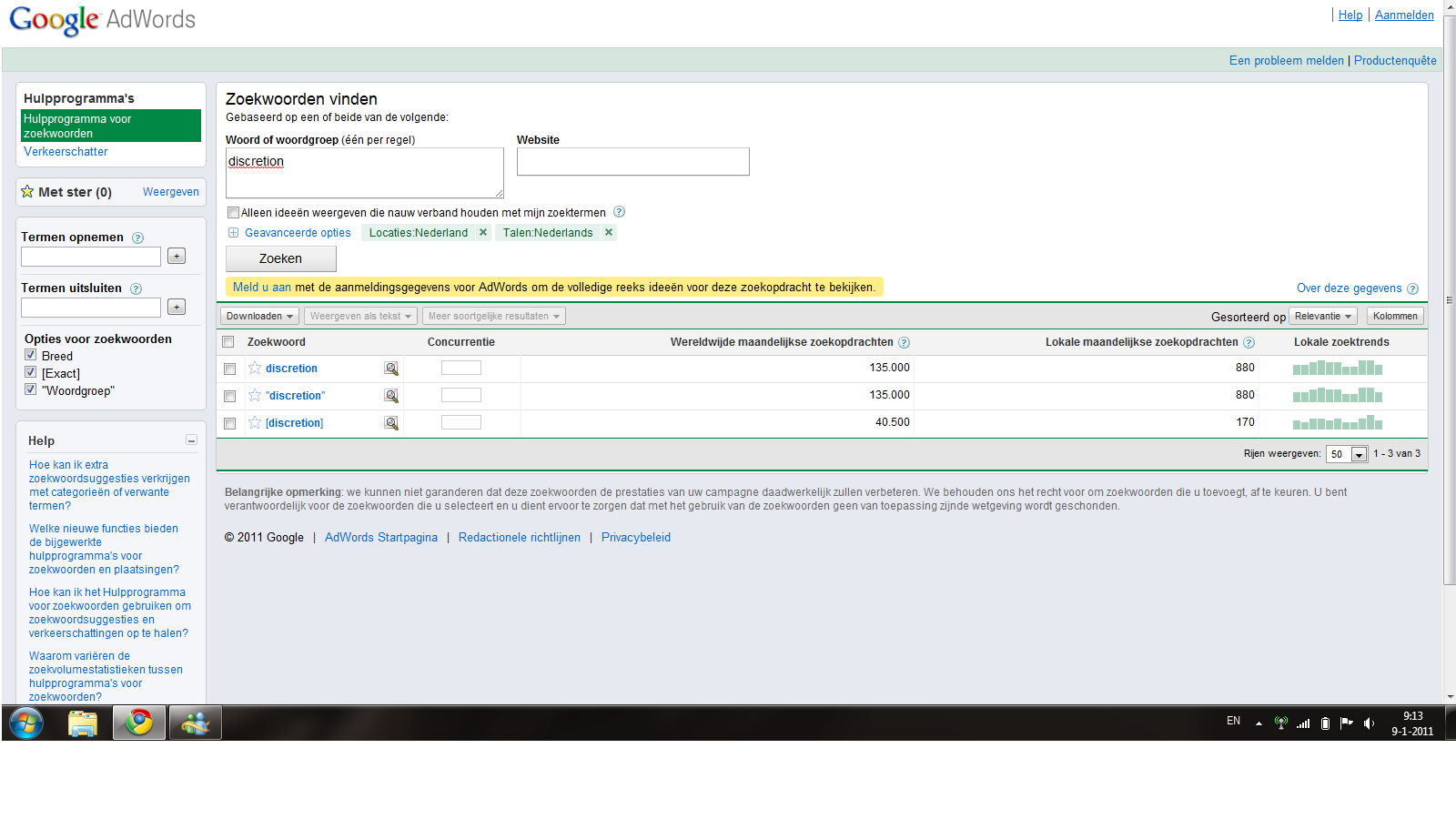Click Meld u aan link in yellow notice
Viewport: 1456px width, 819px height.
click(x=262, y=288)
